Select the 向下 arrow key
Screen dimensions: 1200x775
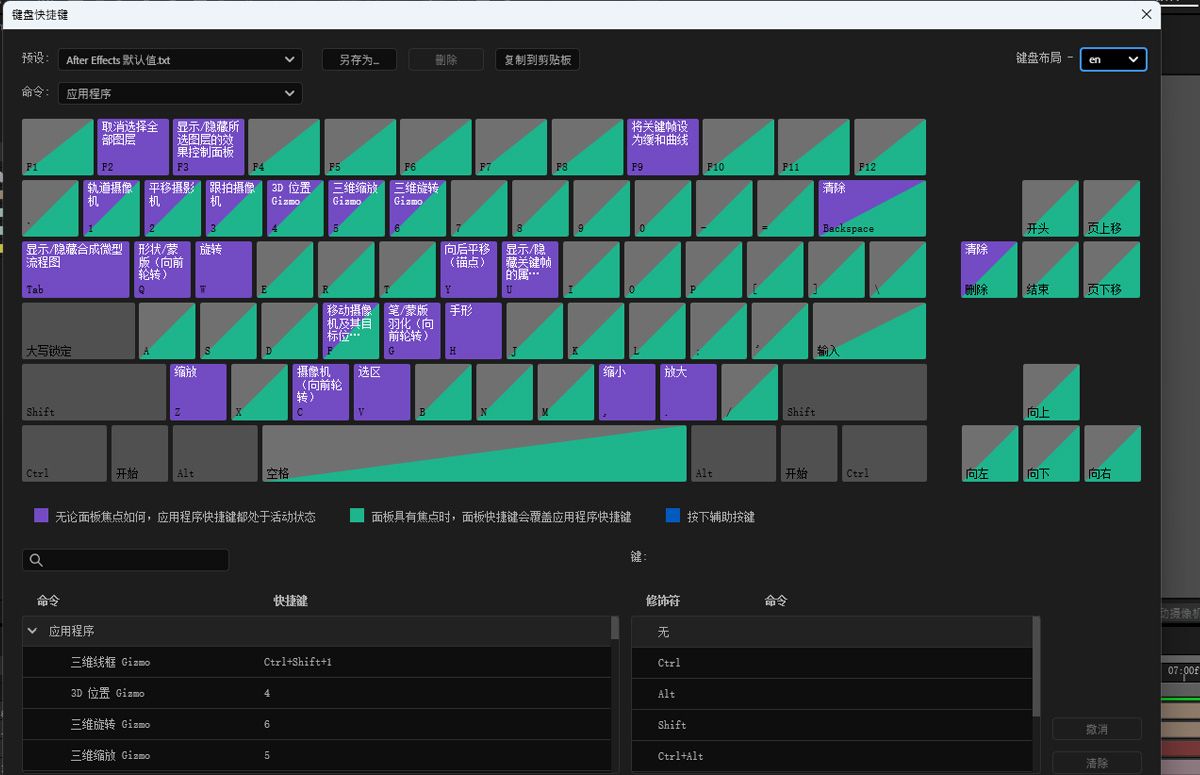(x=1050, y=453)
